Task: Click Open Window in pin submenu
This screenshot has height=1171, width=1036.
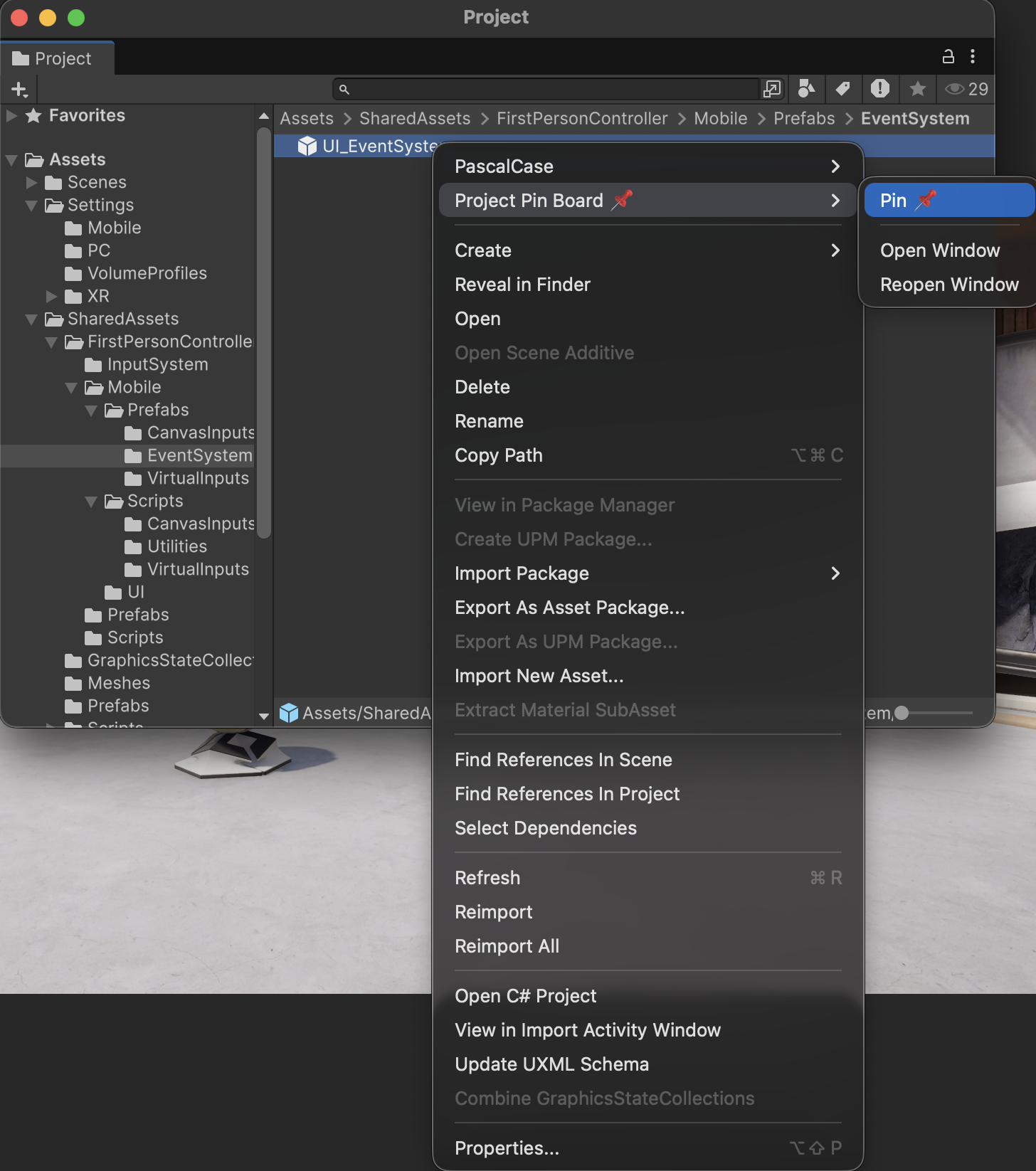Action: point(939,250)
